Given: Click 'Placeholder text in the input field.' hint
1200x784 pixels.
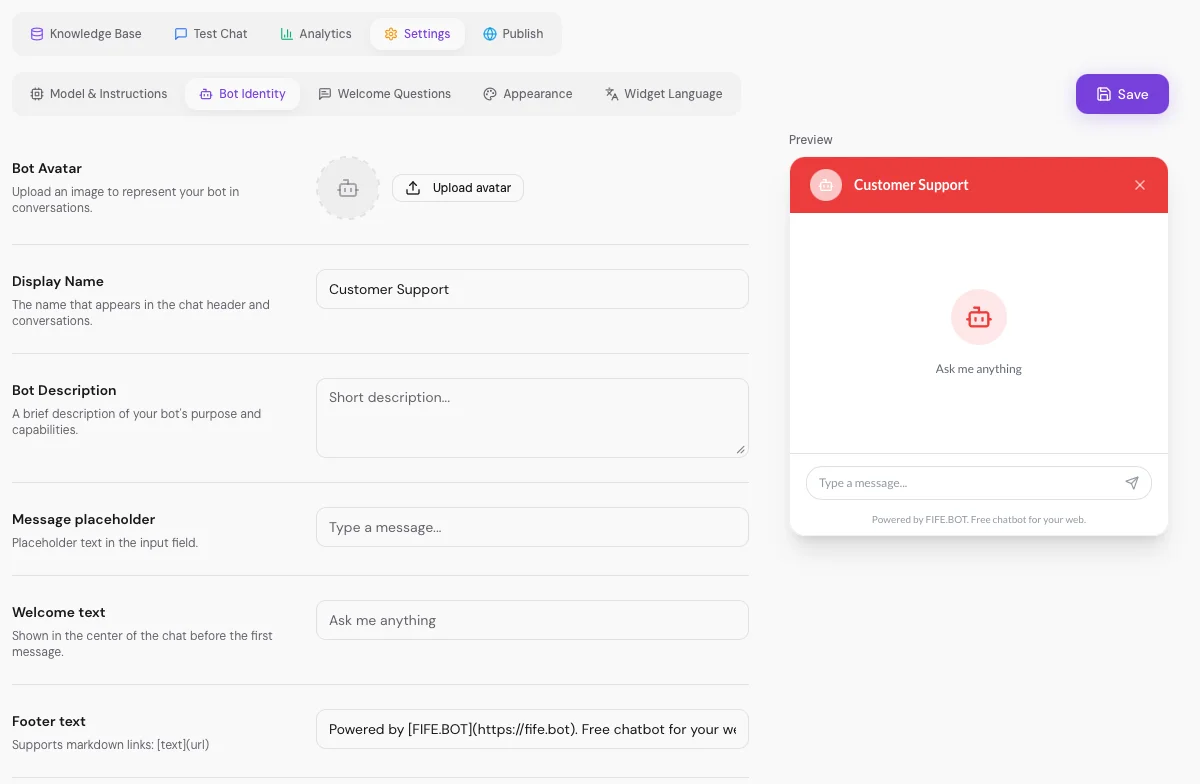Looking at the screenshot, I should click(105, 543).
